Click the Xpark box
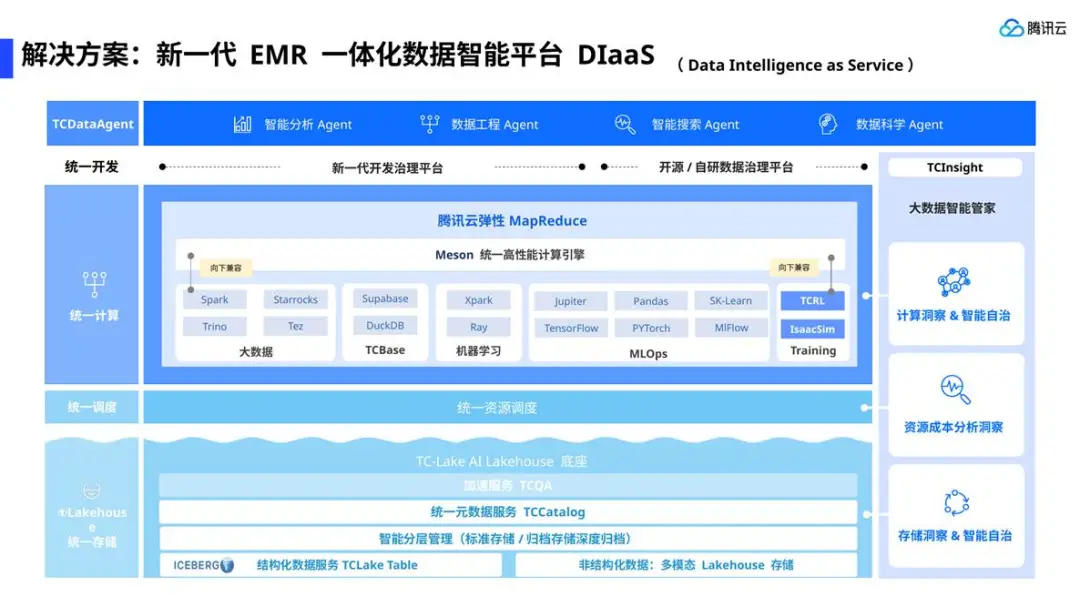 [x=478, y=300]
